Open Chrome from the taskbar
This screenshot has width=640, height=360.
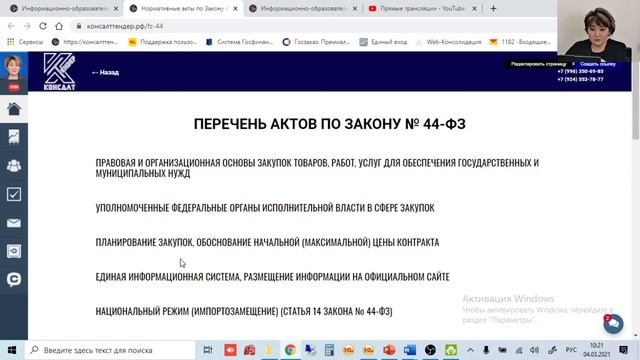[x=290, y=350]
